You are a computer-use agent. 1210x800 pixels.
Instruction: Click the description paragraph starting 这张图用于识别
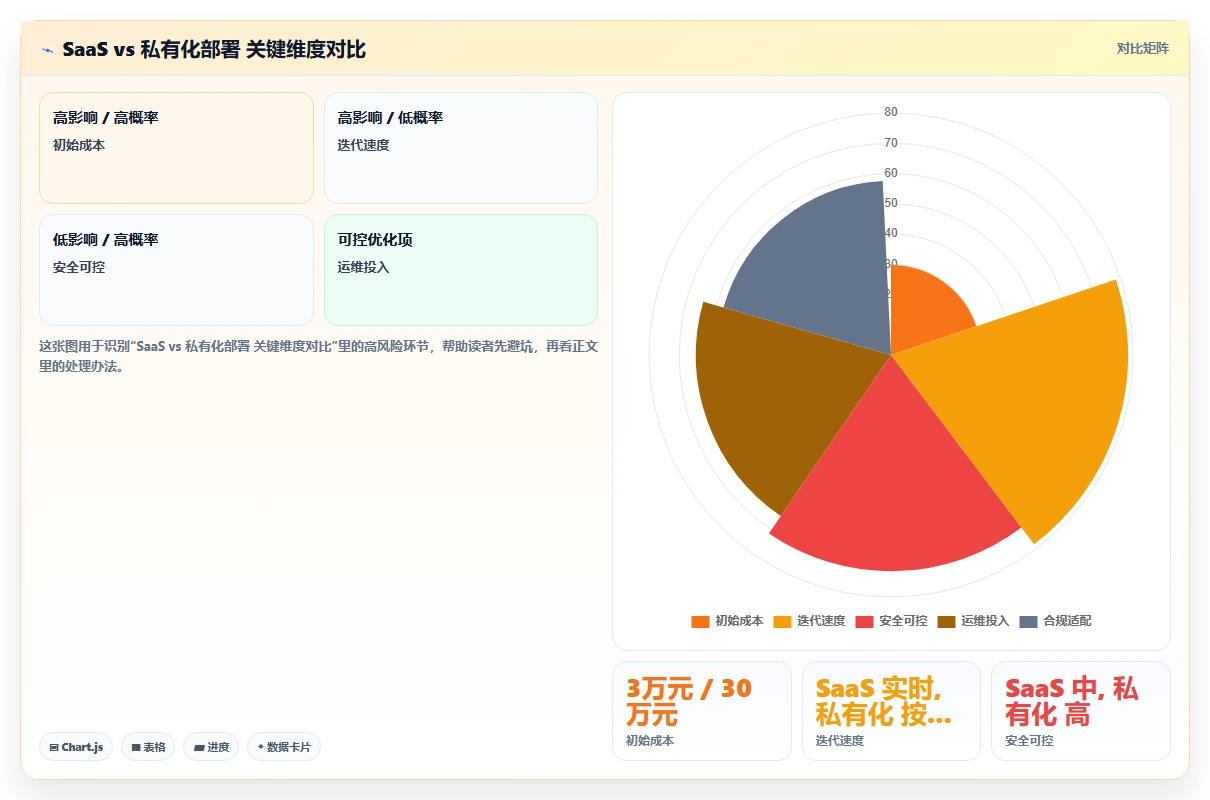(x=318, y=356)
